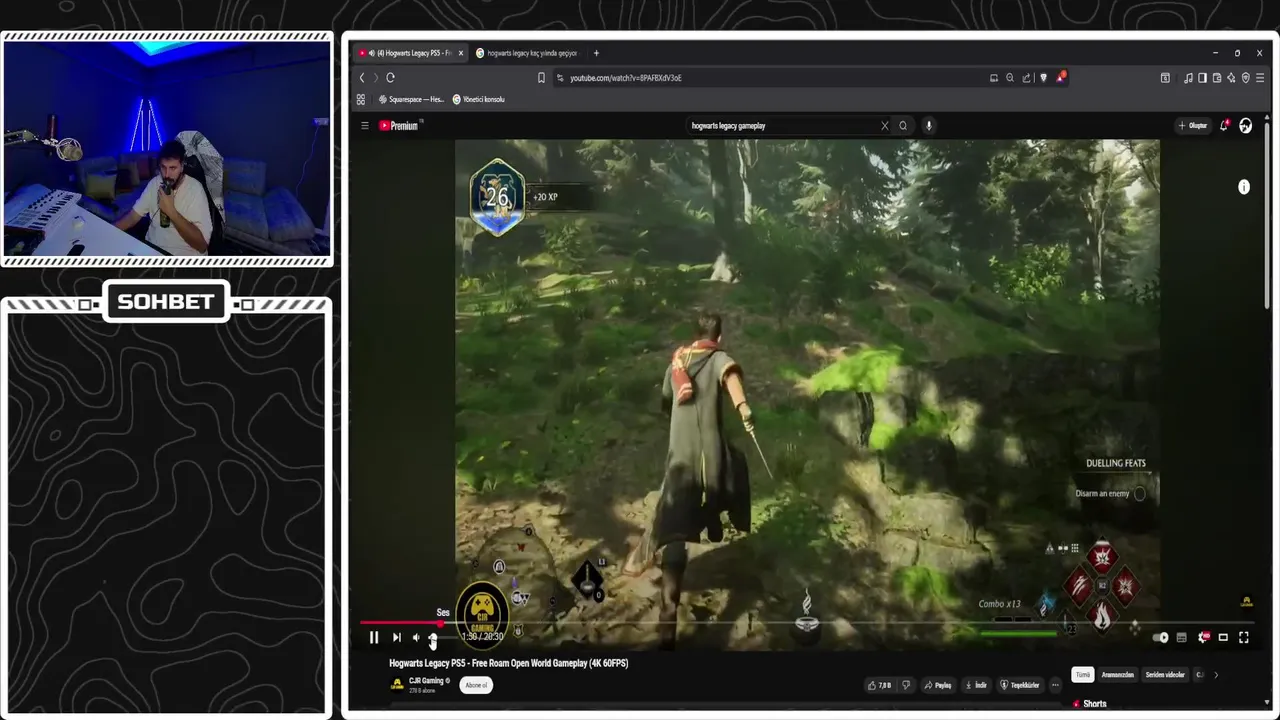Open YouTube notifications bell
Image resolution: width=1280 pixels, height=720 pixels.
pos(1224,125)
